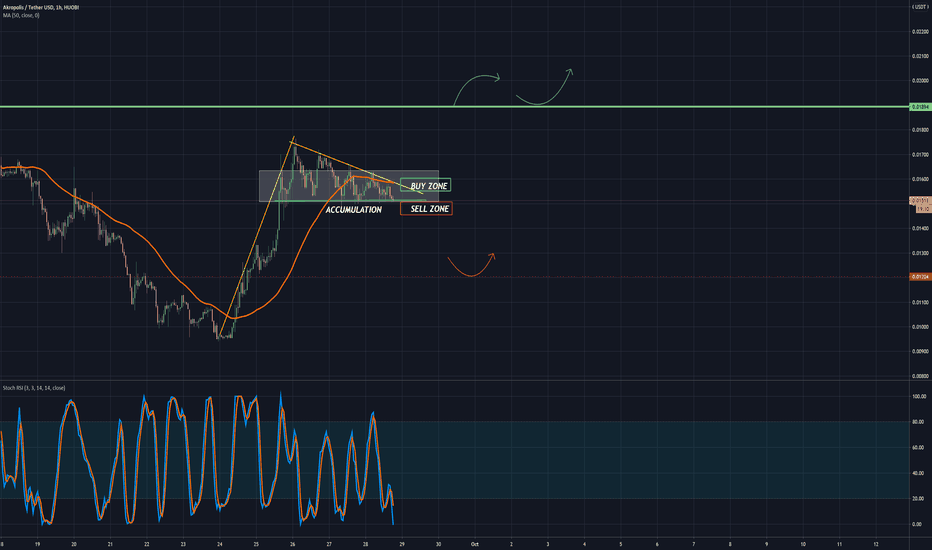Viewport: 932px width, 550px height.
Task: Click the 0.02100 price axis value
Action: point(920,56)
